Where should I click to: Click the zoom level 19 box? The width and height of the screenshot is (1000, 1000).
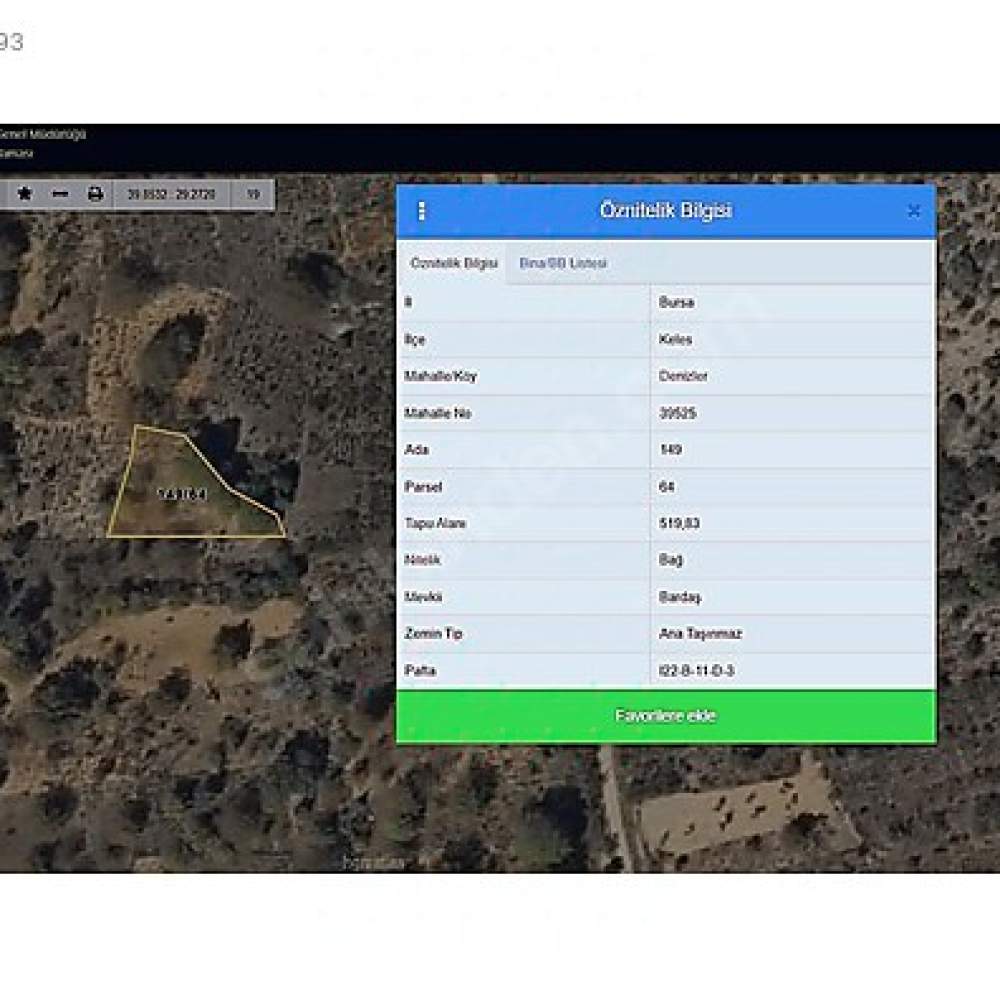point(253,194)
